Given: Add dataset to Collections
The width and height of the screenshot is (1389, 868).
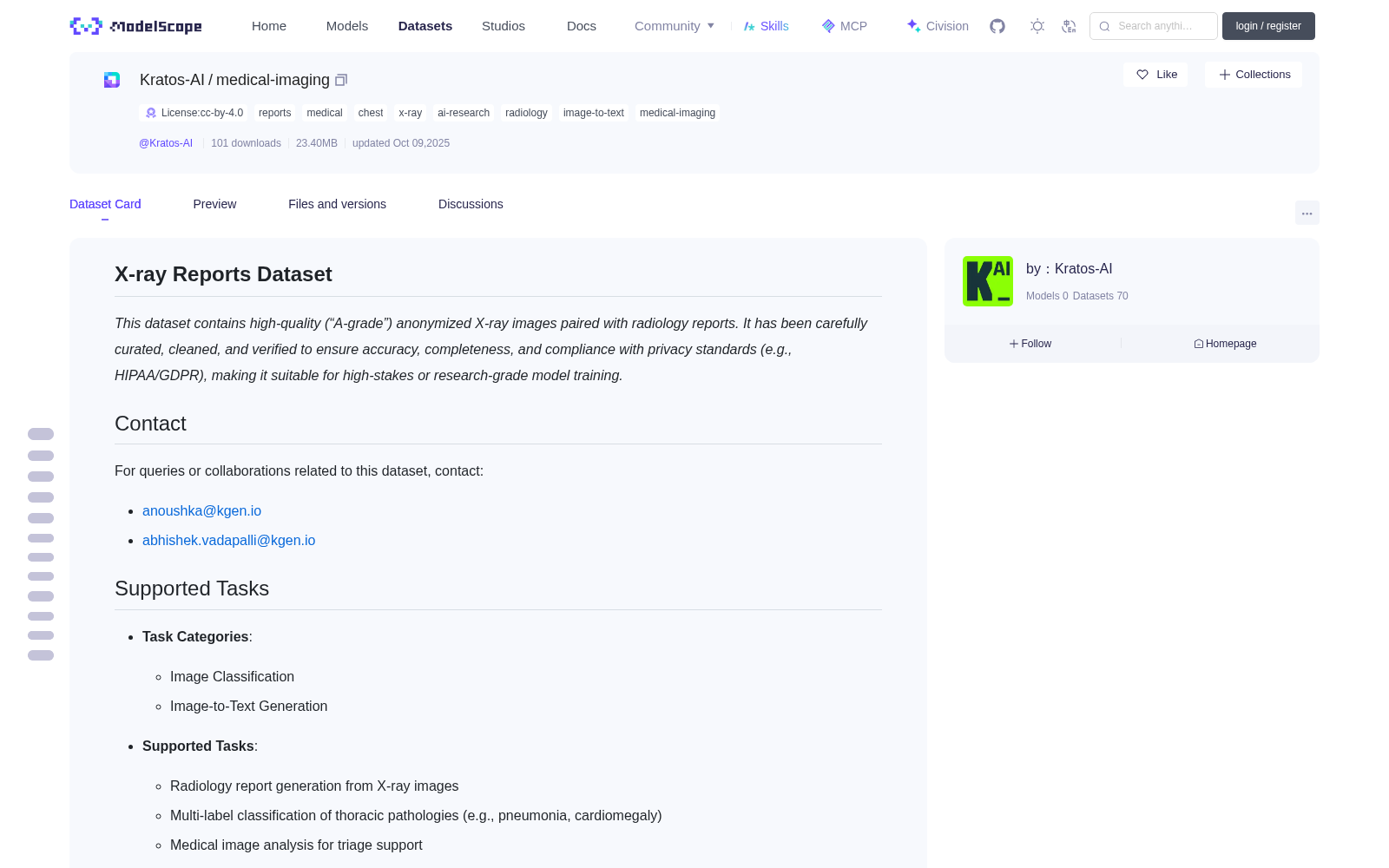Looking at the screenshot, I should [1254, 75].
